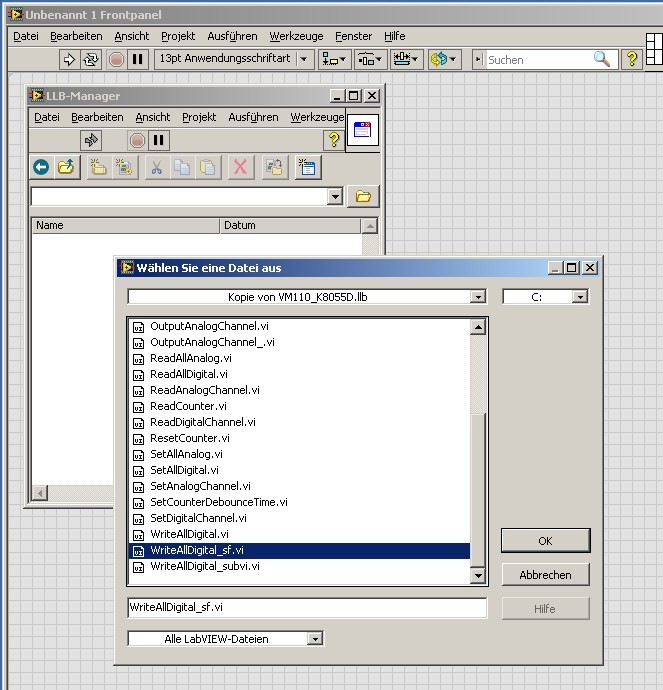Open the Datei menu in Frontpanel
Screen dimensions: 663x690
(x=26, y=36)
